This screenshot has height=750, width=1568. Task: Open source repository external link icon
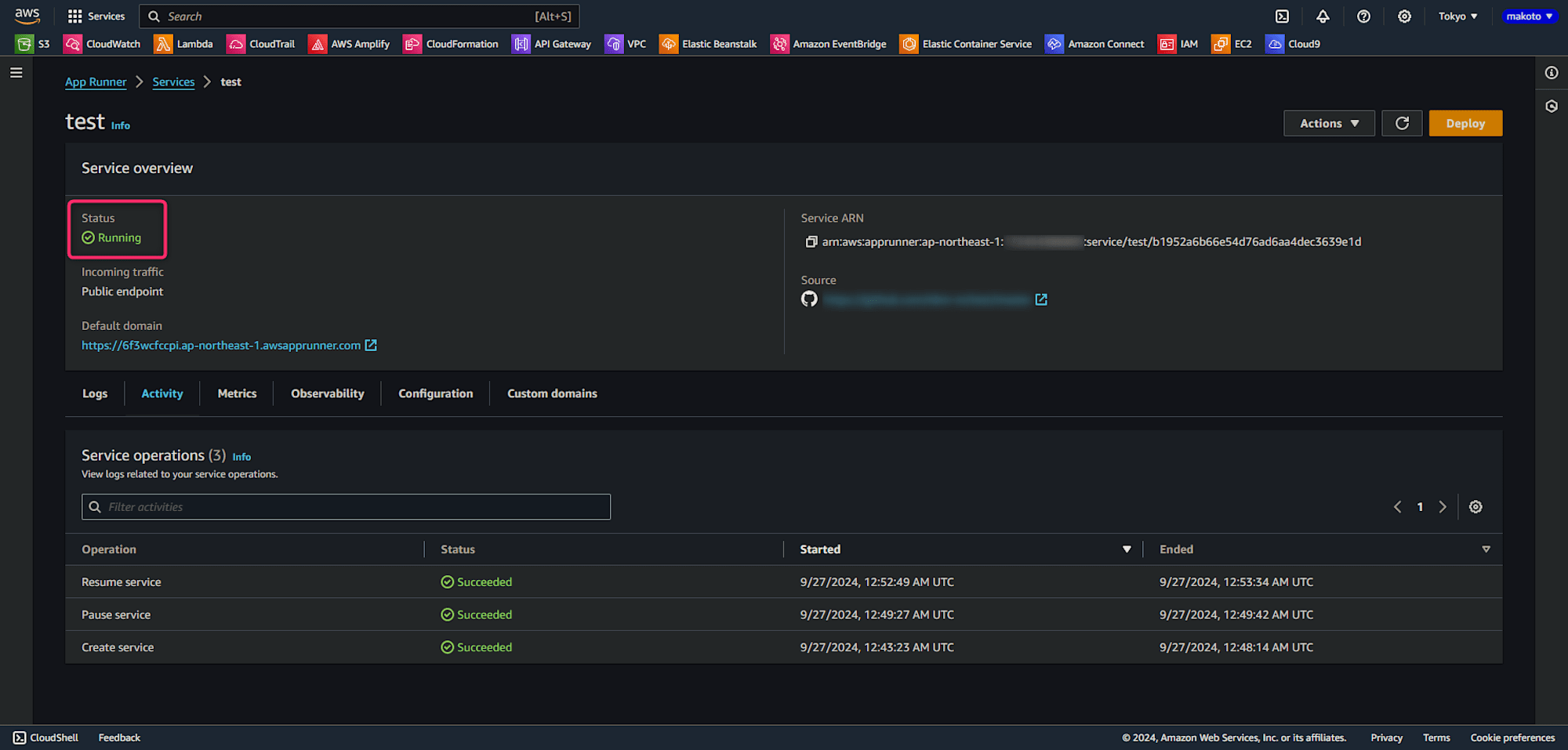click(x=1041, y=299)
